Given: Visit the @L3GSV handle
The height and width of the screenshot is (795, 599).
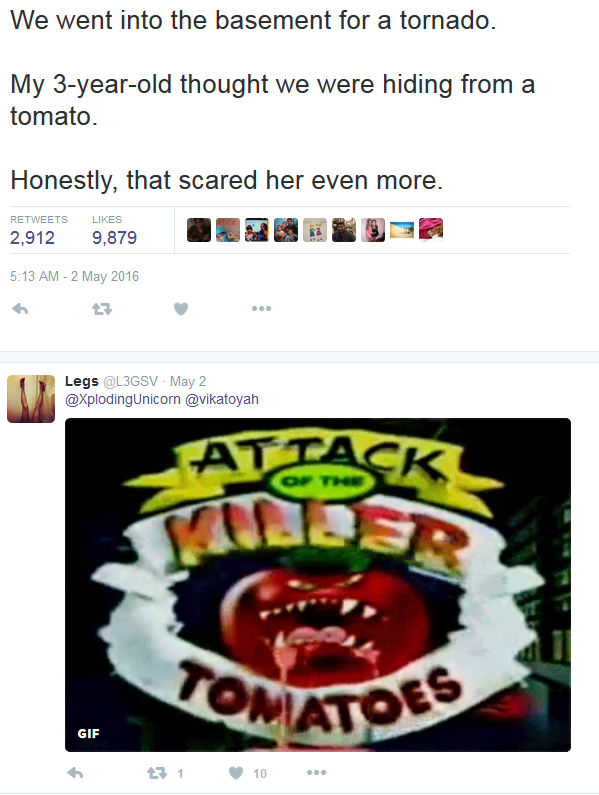Looking at the screenshot, I should coord(130,381).
